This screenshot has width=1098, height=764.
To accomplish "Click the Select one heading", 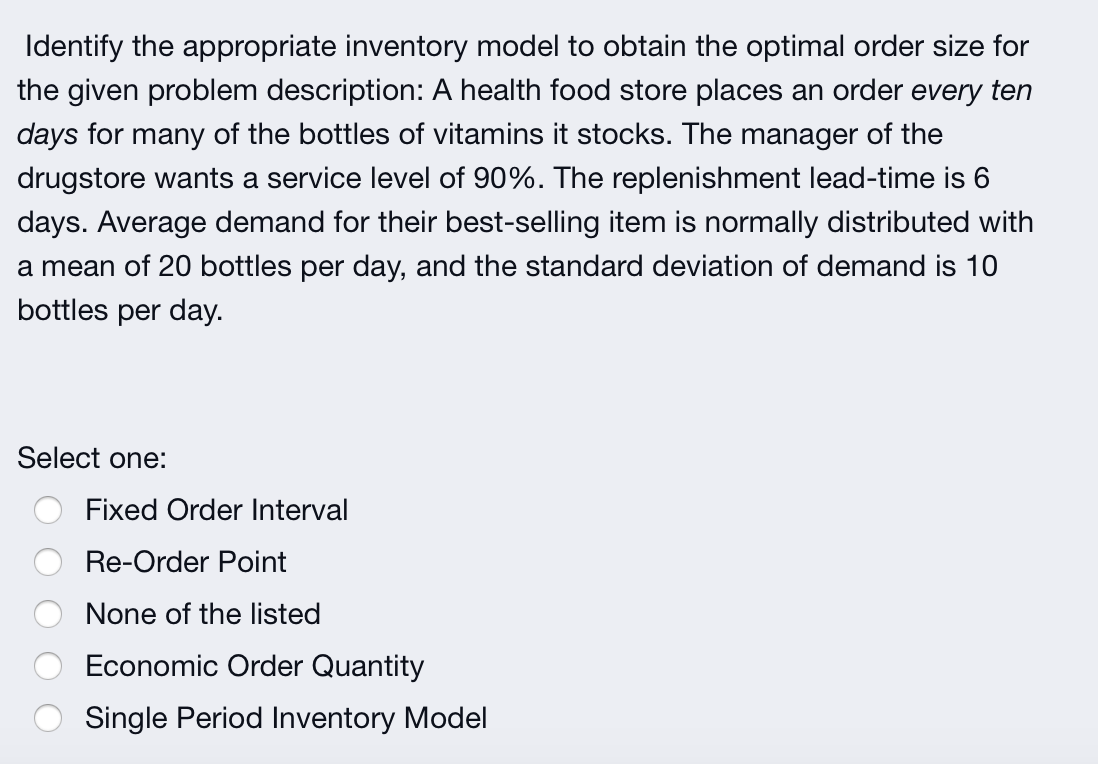I will coord(90,458).
